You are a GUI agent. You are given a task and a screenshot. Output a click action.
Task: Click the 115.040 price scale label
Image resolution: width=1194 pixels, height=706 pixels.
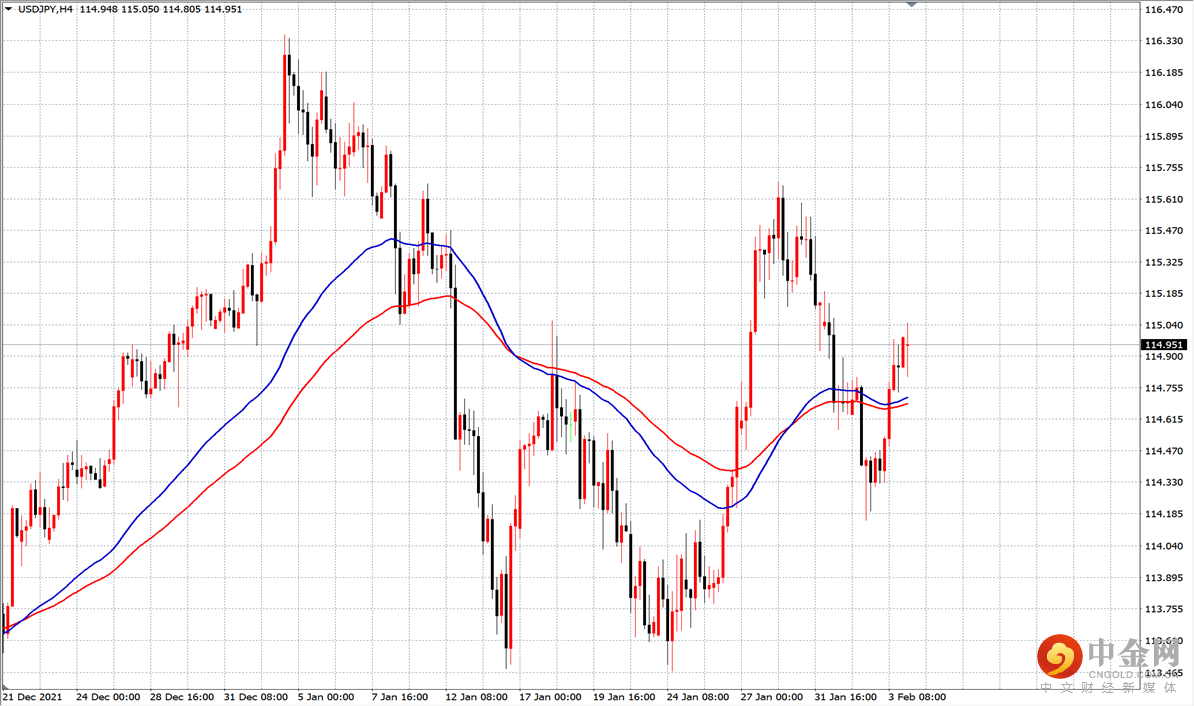[x=1164, y=326]
